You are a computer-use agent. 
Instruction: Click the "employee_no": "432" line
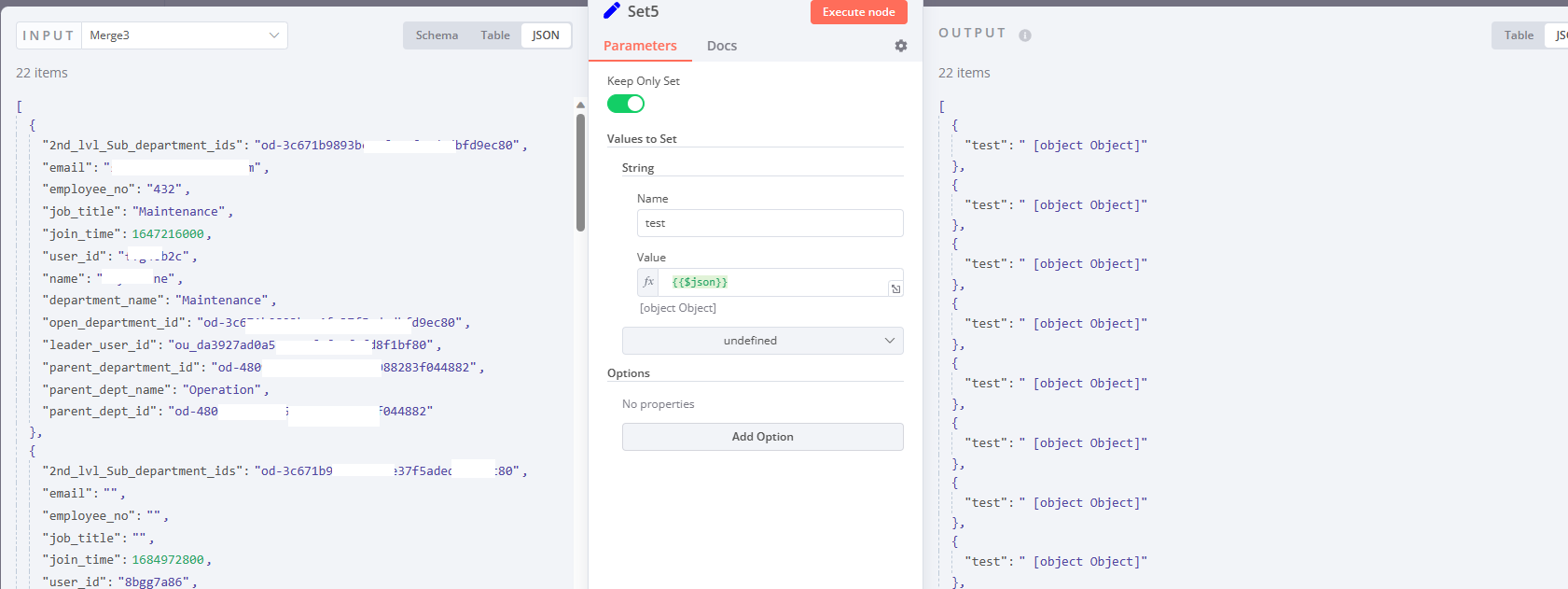click(x=116, y=189)
